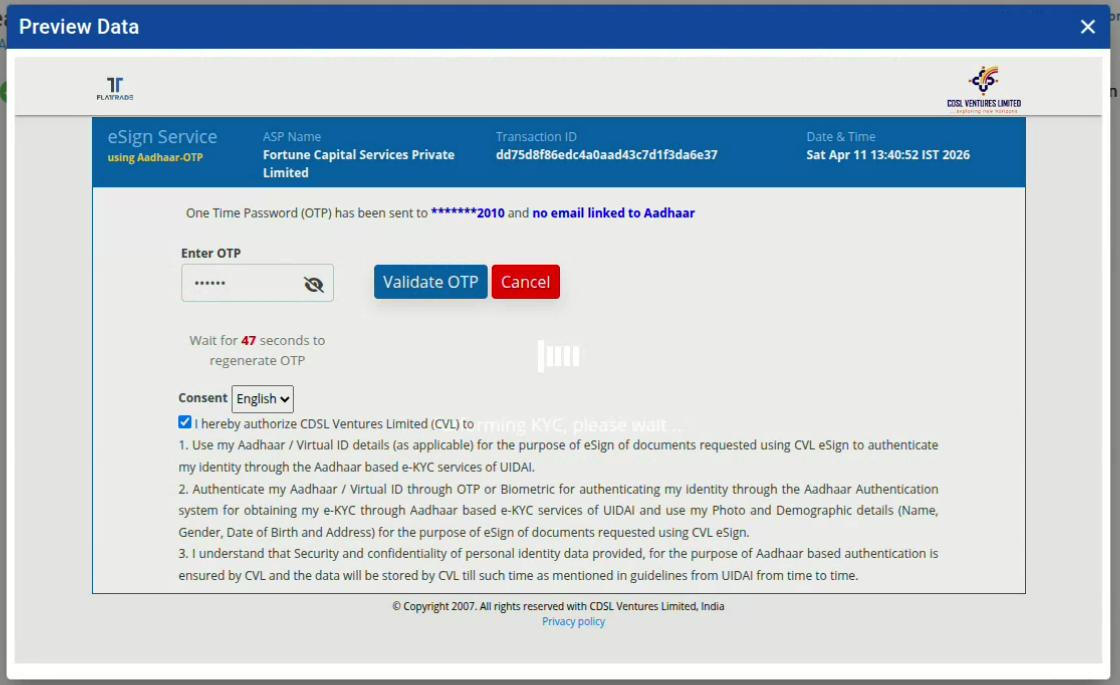Image resolution: width=1120 pixels, height=685 pixels.
Task: Open the Privacy policy link
Action: tap(573, 622)
